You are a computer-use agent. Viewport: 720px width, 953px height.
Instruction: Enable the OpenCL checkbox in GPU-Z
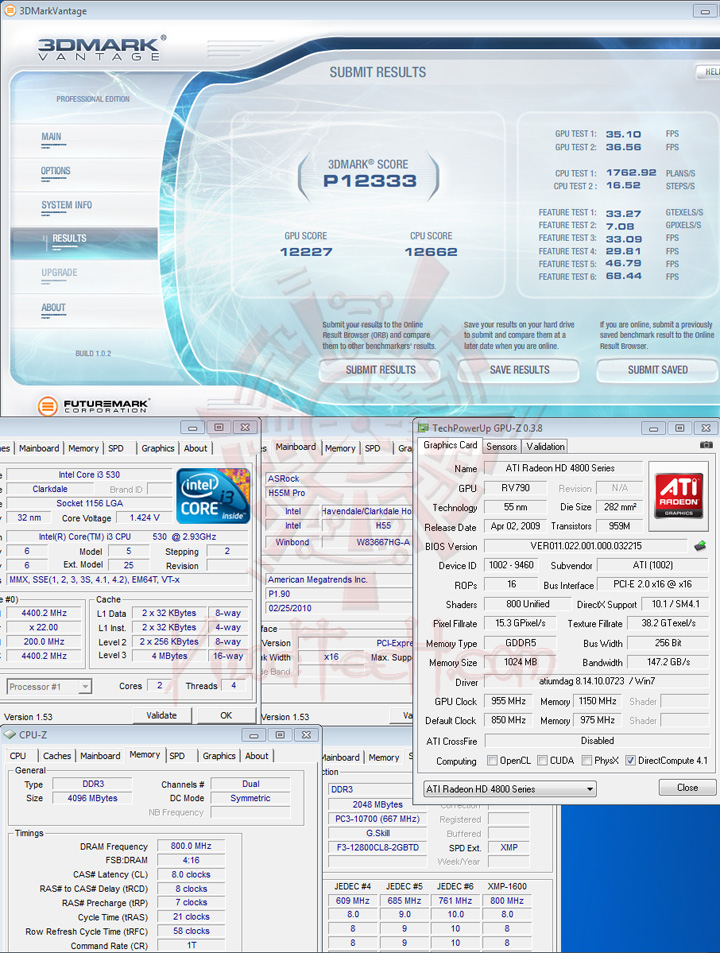click(x=492, y=760)
